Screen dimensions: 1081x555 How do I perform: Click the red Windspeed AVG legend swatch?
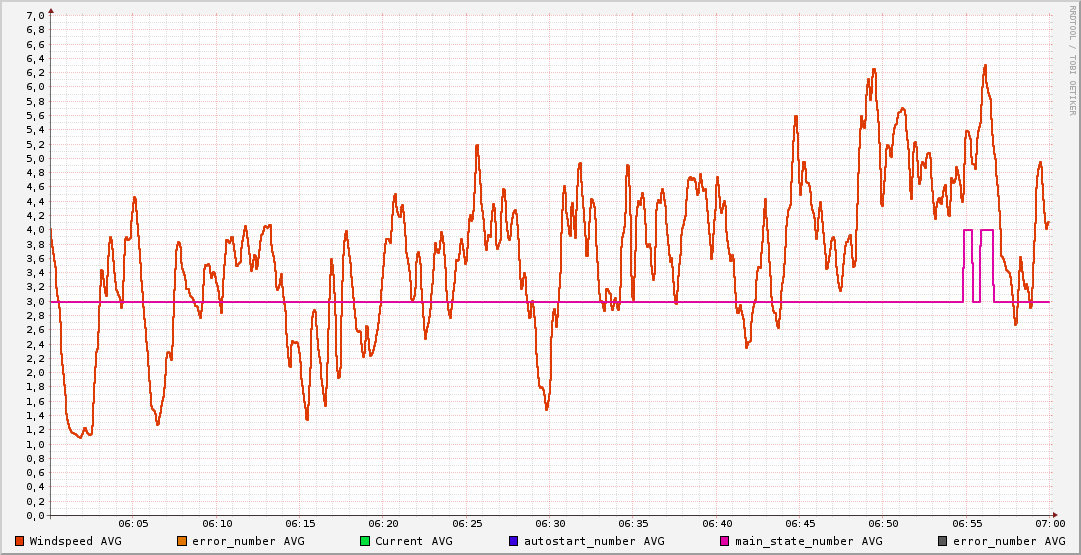20,541
